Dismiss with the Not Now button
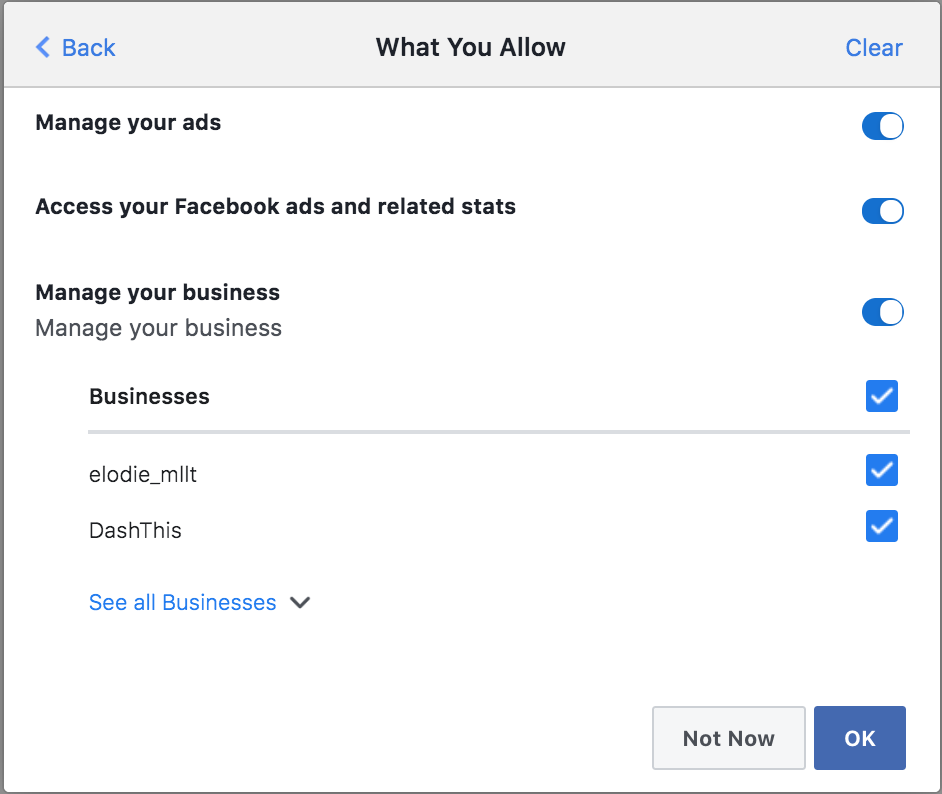Image resolution: width=942 pixels, height=794 pixels. point(729,738)
